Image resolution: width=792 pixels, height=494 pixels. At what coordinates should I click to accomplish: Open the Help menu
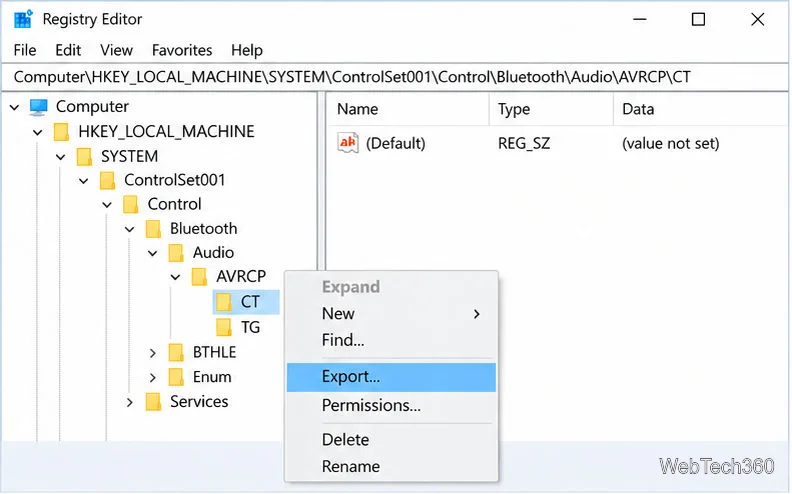point(247,50)
